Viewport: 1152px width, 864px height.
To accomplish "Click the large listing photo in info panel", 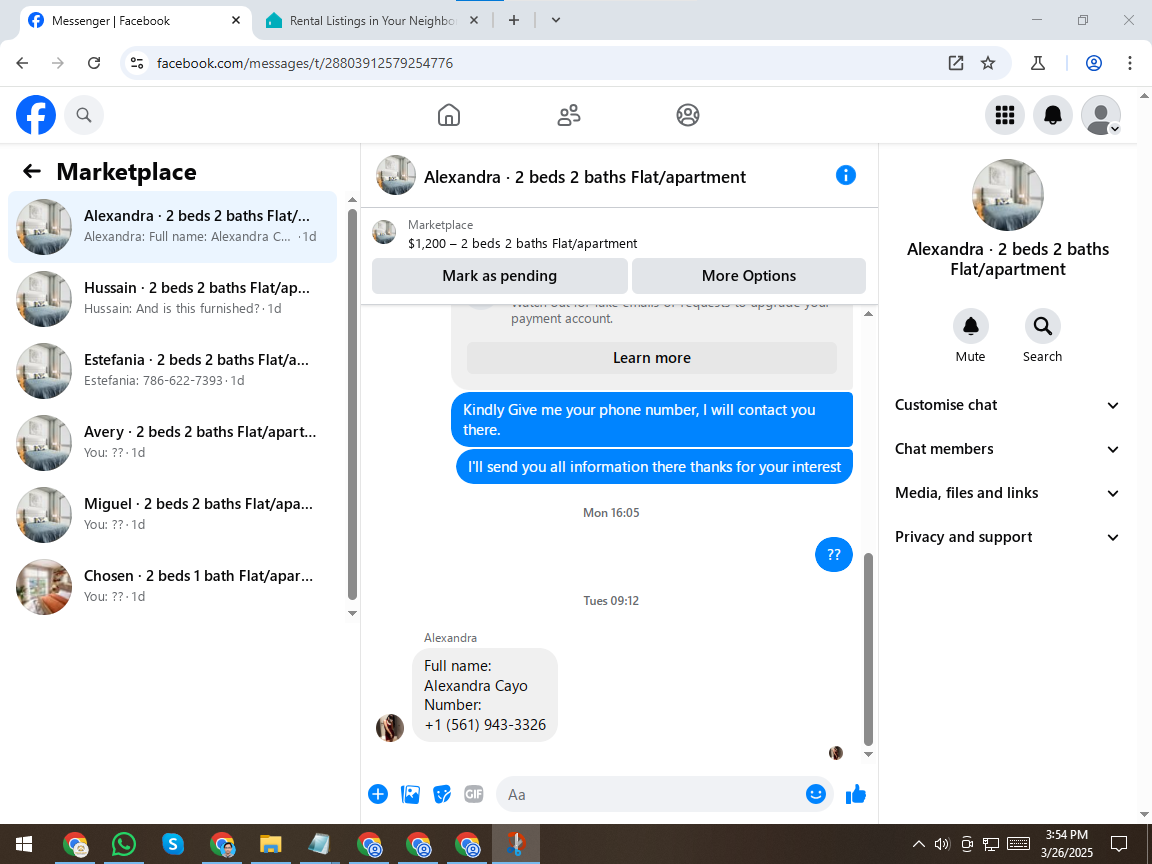I will point(1007,195).
